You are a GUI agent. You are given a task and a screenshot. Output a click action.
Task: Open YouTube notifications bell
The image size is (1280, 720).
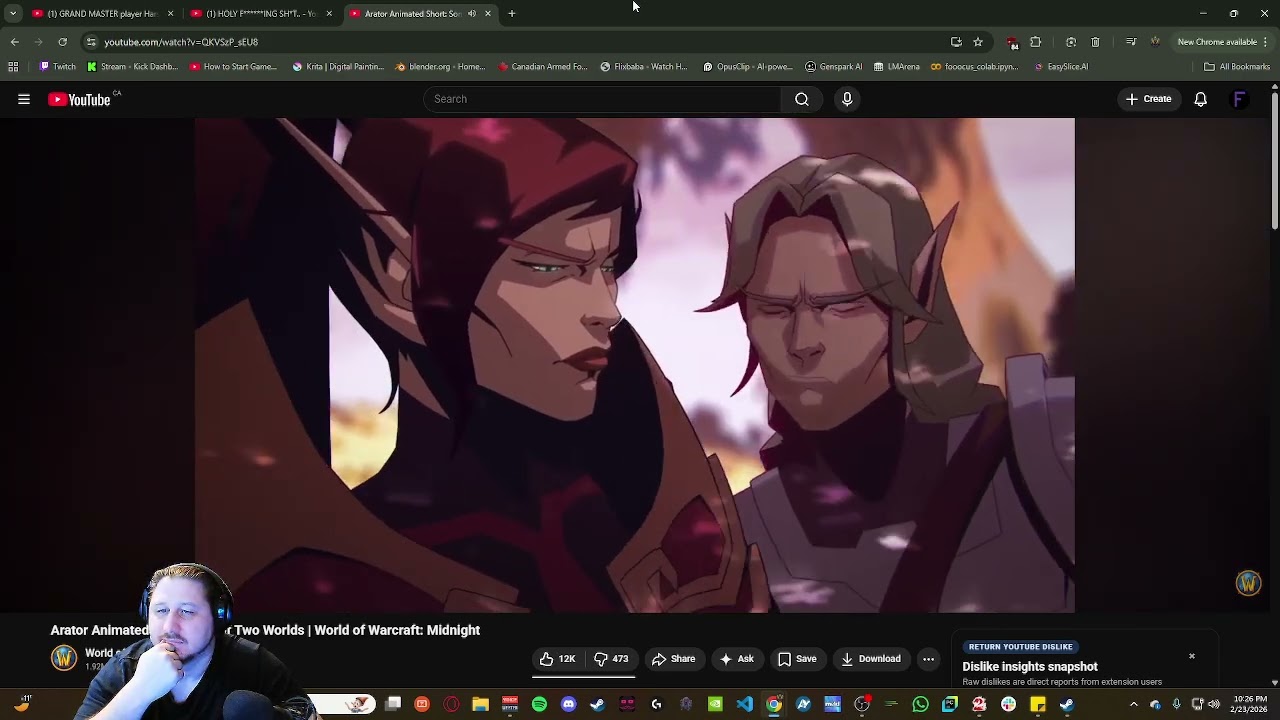[x=1200, y=99]
